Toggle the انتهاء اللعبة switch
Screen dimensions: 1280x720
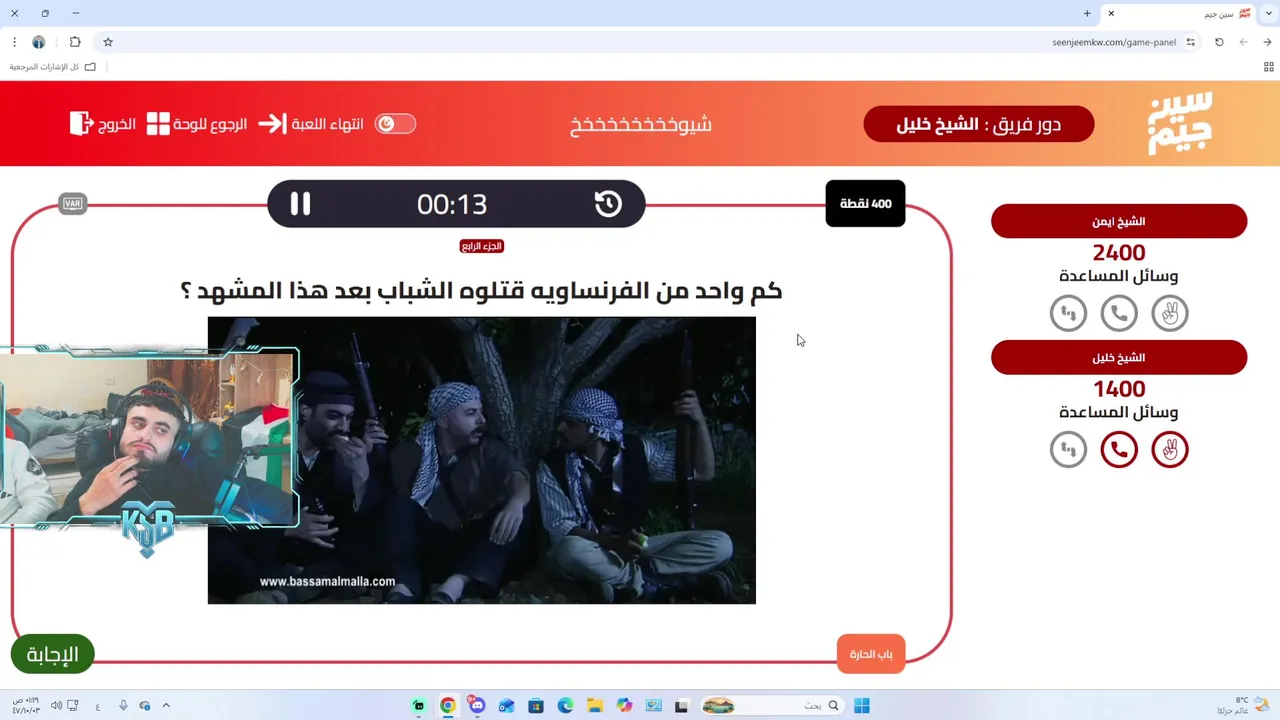tap(395, 124)
